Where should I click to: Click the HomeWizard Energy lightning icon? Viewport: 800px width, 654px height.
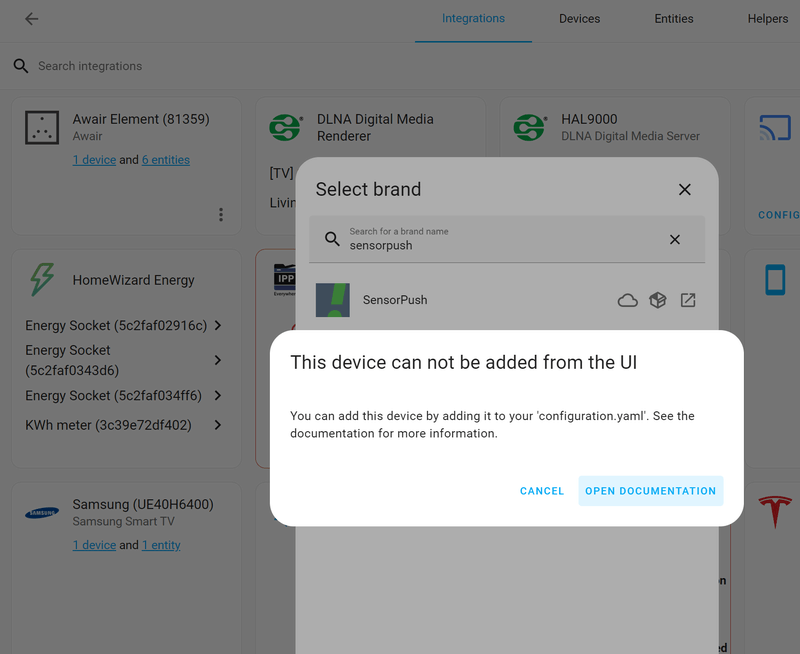coord(42,280)
